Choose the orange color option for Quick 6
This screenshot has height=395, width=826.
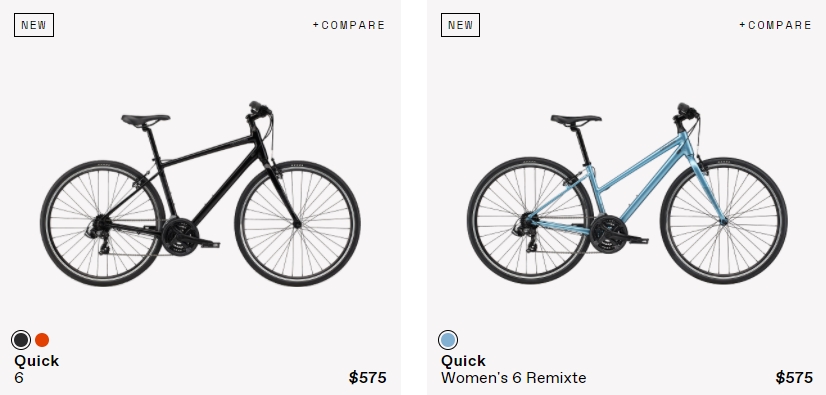42,340
